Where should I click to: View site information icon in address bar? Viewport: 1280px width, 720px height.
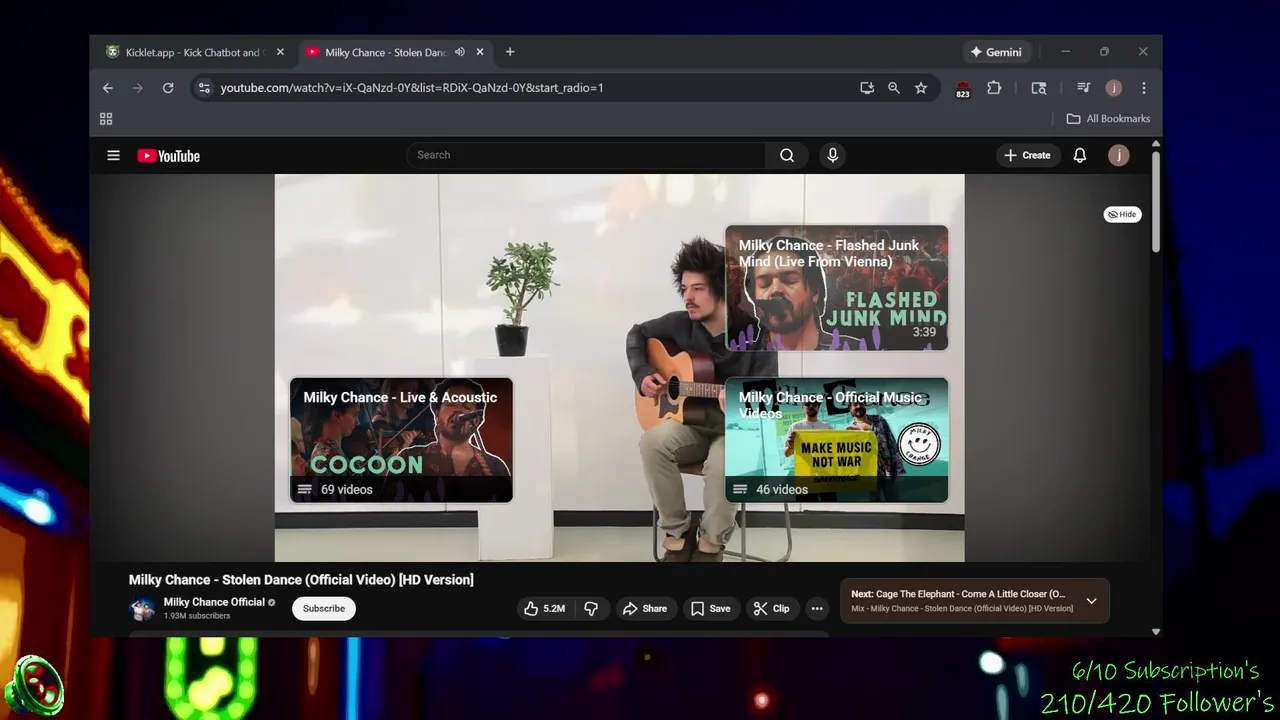[x=204, y=88]
